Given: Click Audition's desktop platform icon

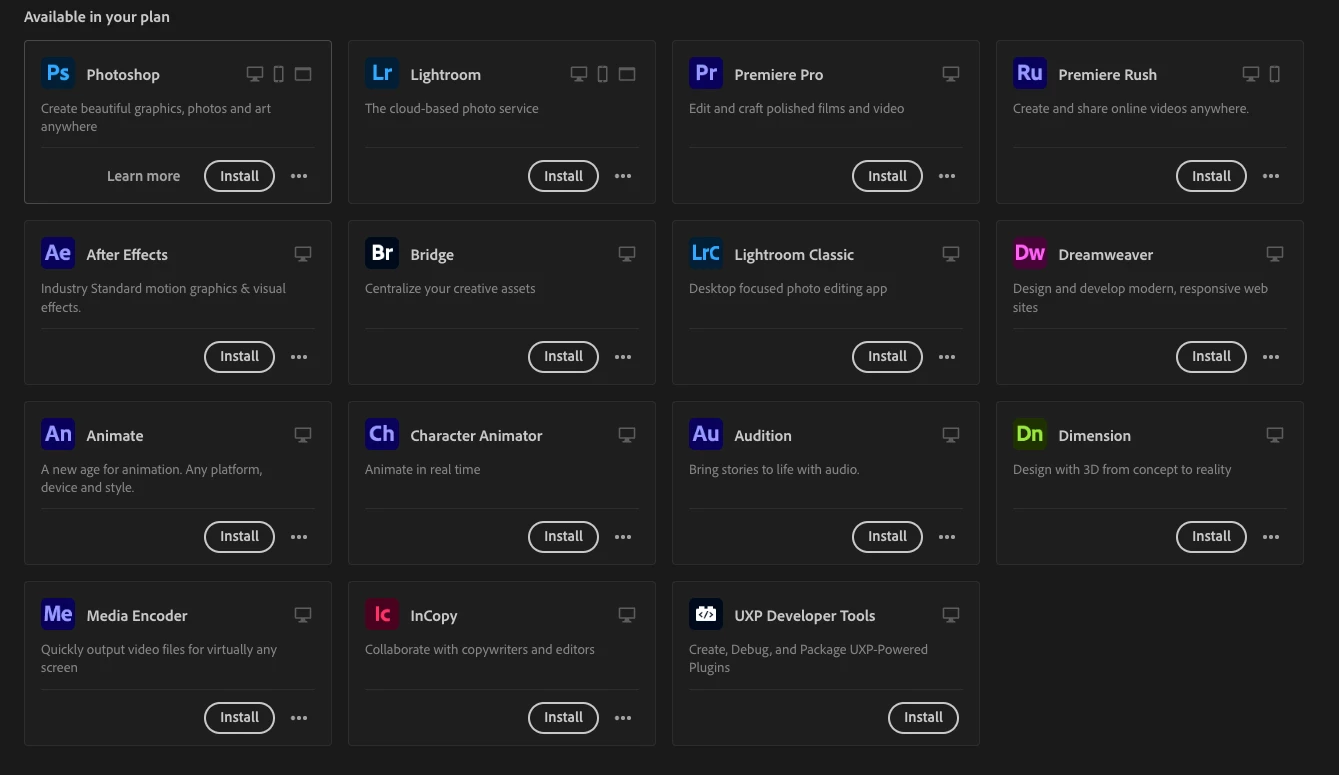Looking at the screenshot, I should (951, 435).
